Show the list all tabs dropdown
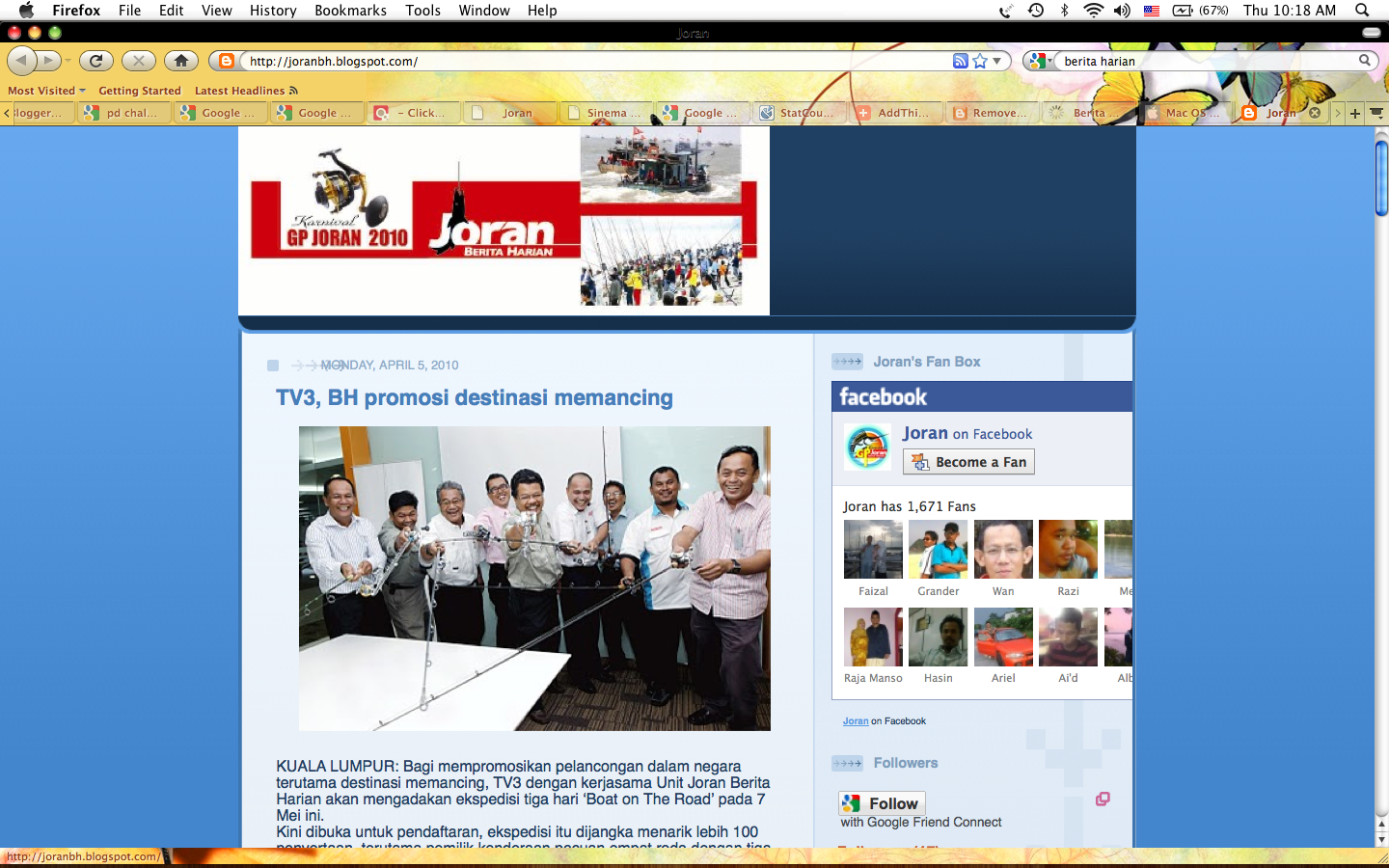Image resolution: width=1389 pixels, height=868 pixels. pyautogui.click(x=1377, y=113)
